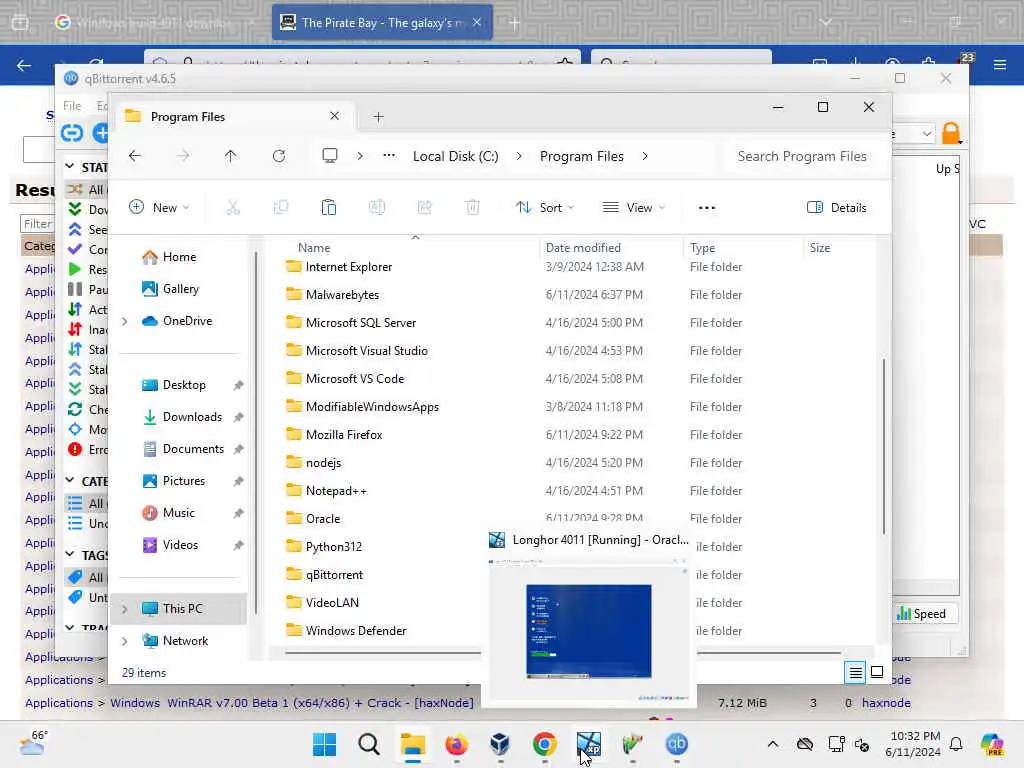Image resolution: width=1024 pixels, height=768 pixels.
Task: Switch to details list view icon
Action: coord(856,672)
